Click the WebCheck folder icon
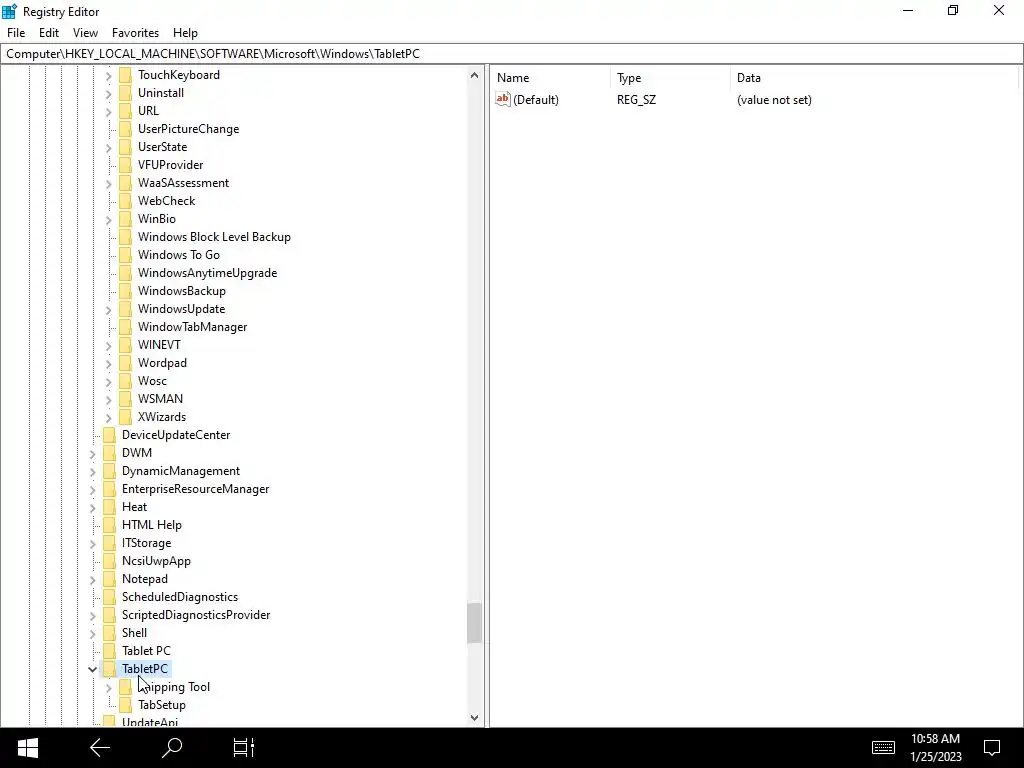The image size is (1024, 768). [125, 200]
